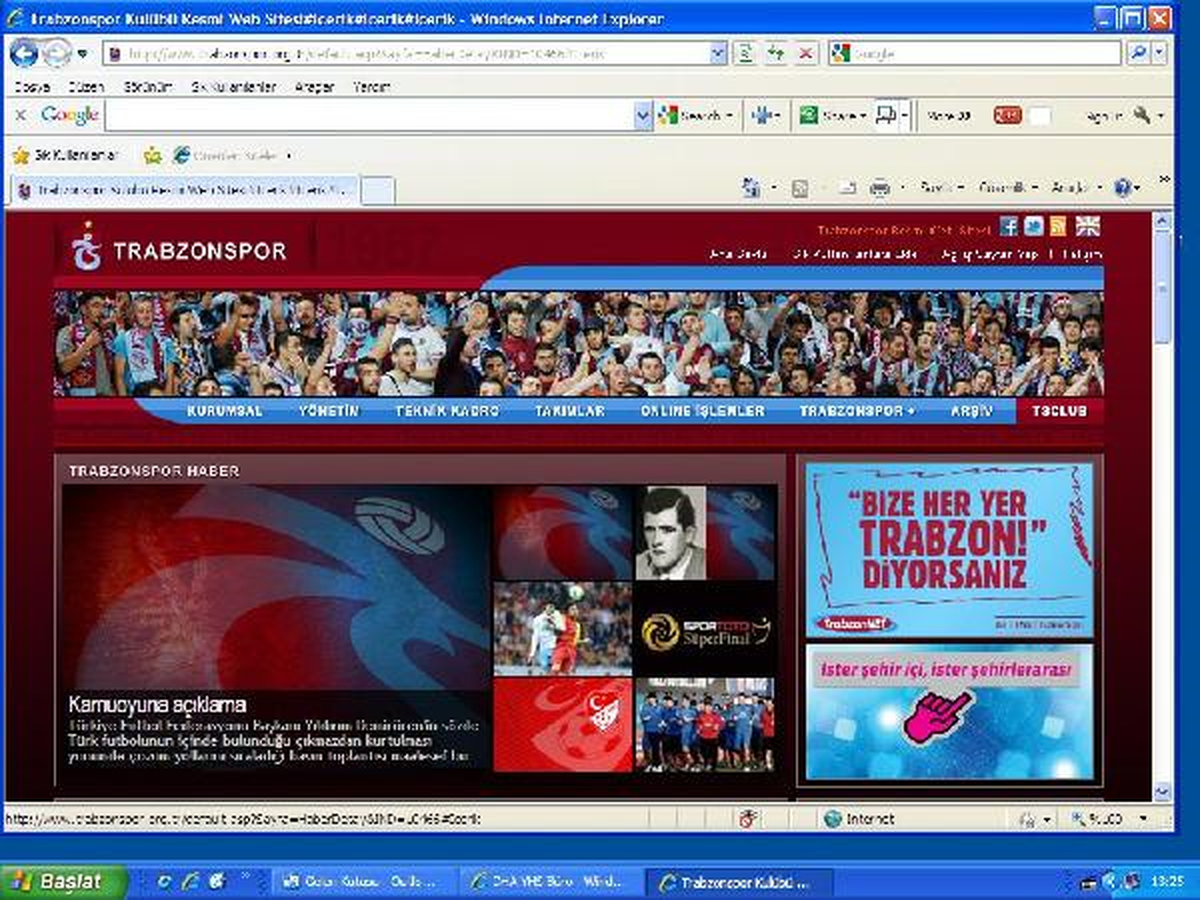Open the Dosya menu
The width and height of the screenshot is (1200, 900).
click(31, 87)
